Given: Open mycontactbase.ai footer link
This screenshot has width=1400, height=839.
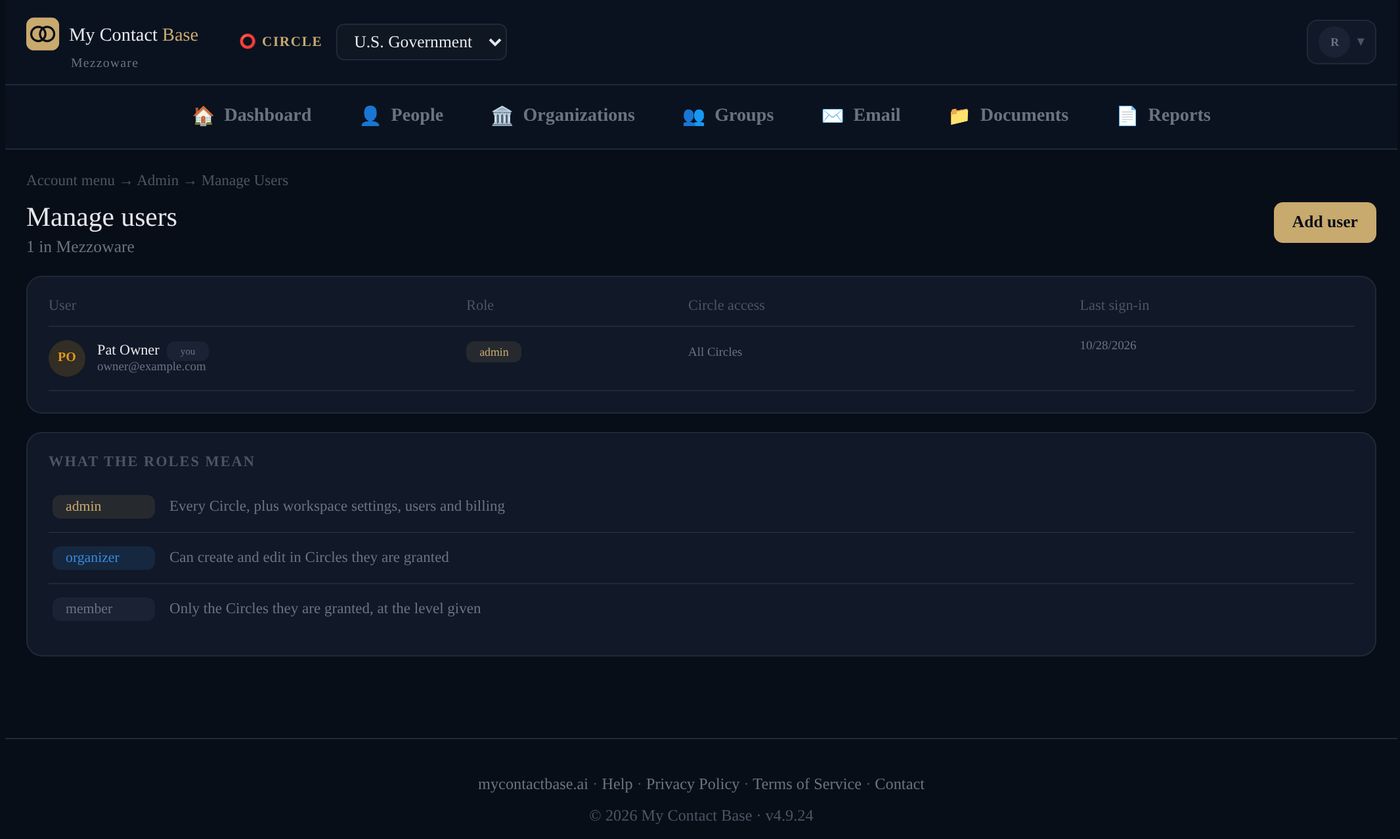Looking at the screenshot, I should pyautogui.click(x=533, y=784).
